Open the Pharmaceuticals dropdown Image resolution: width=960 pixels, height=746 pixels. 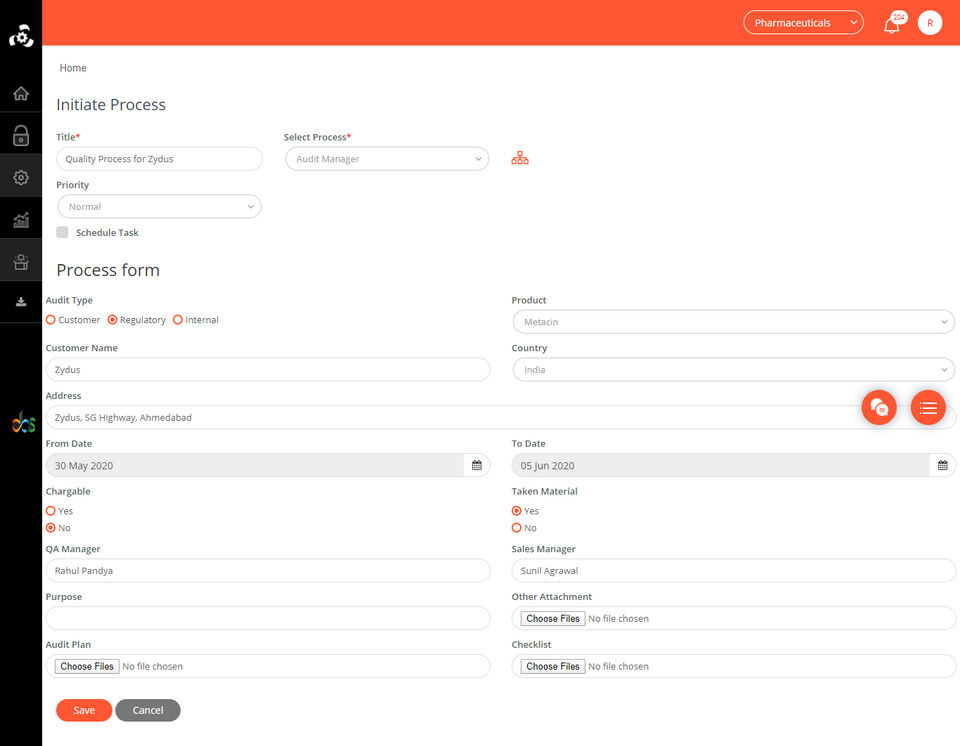tap(803, 23)
